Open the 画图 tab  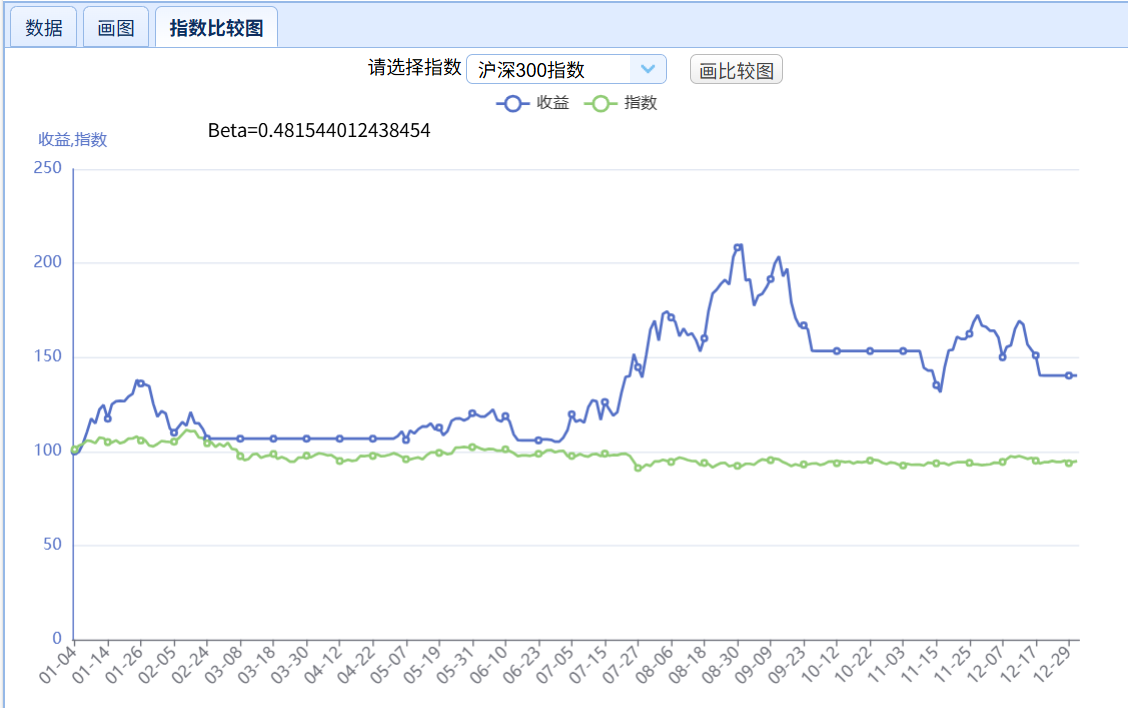(116, 28)
